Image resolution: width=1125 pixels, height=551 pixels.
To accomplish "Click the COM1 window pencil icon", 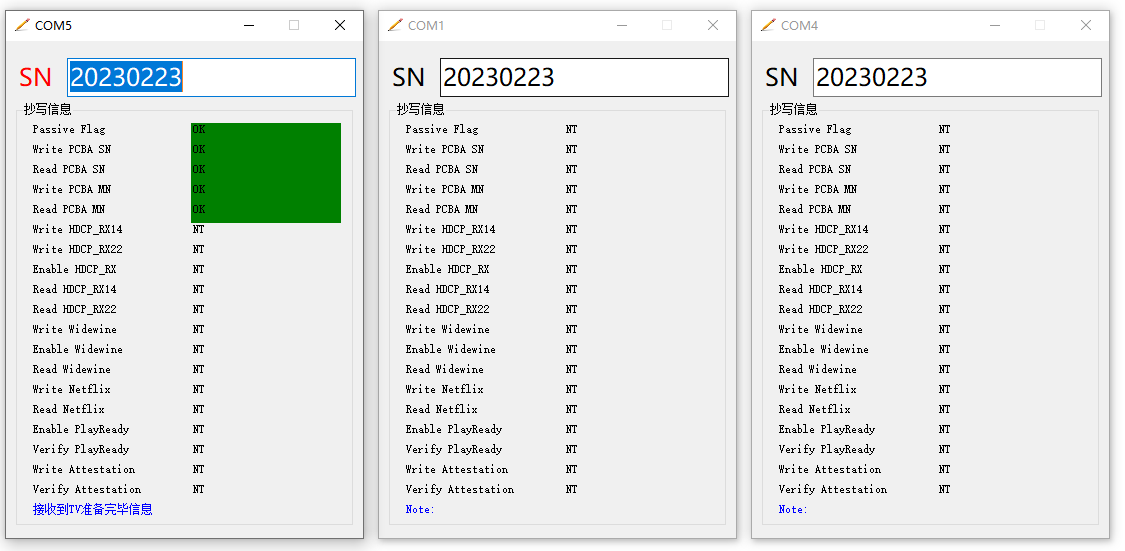I will 395,25.
